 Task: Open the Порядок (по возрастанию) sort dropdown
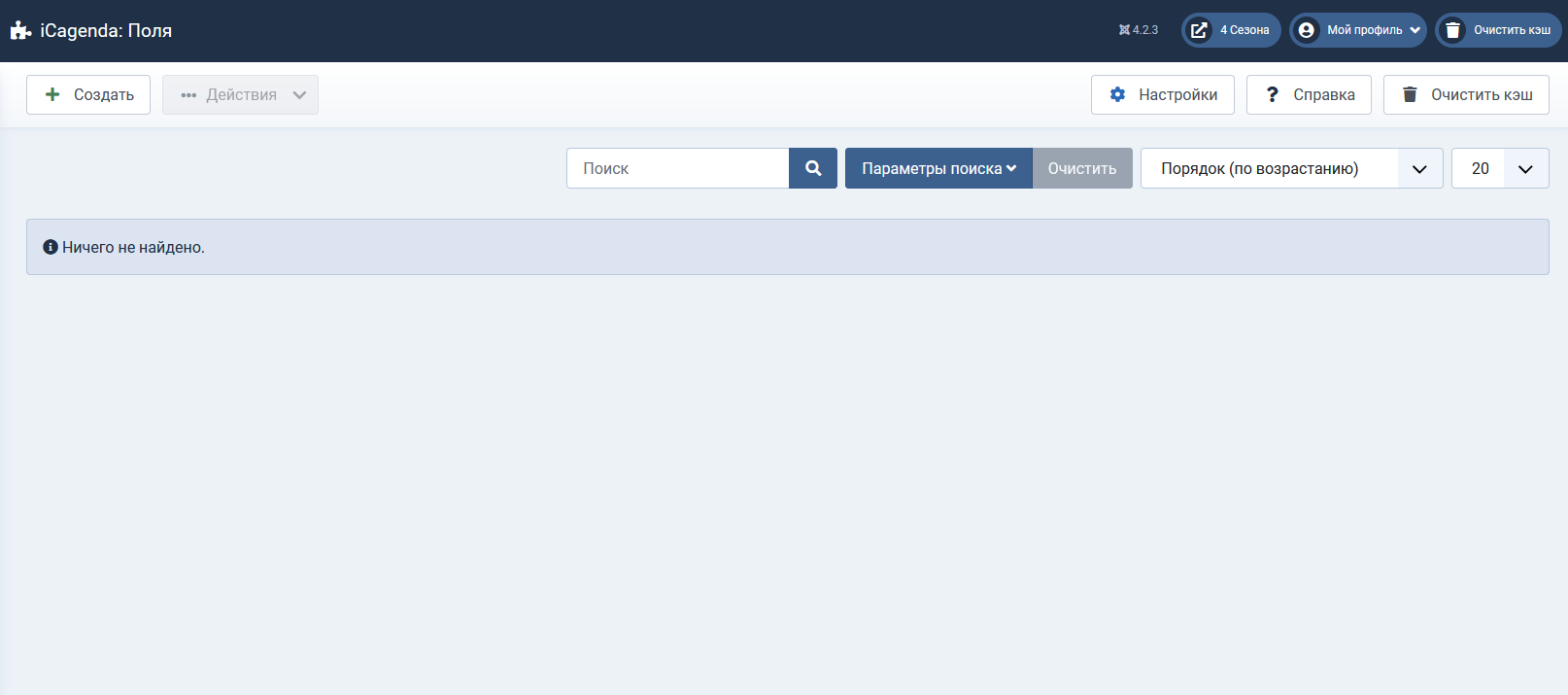pyautogui.click(x=1290, y=168)
